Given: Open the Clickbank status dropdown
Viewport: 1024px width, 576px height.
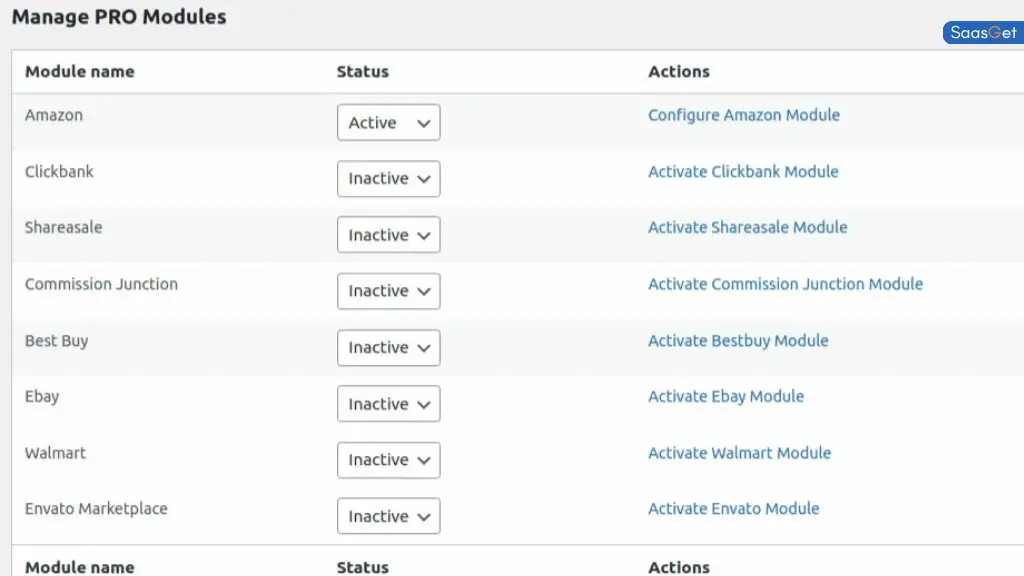Looking at the screenshot, I should 389,178.
